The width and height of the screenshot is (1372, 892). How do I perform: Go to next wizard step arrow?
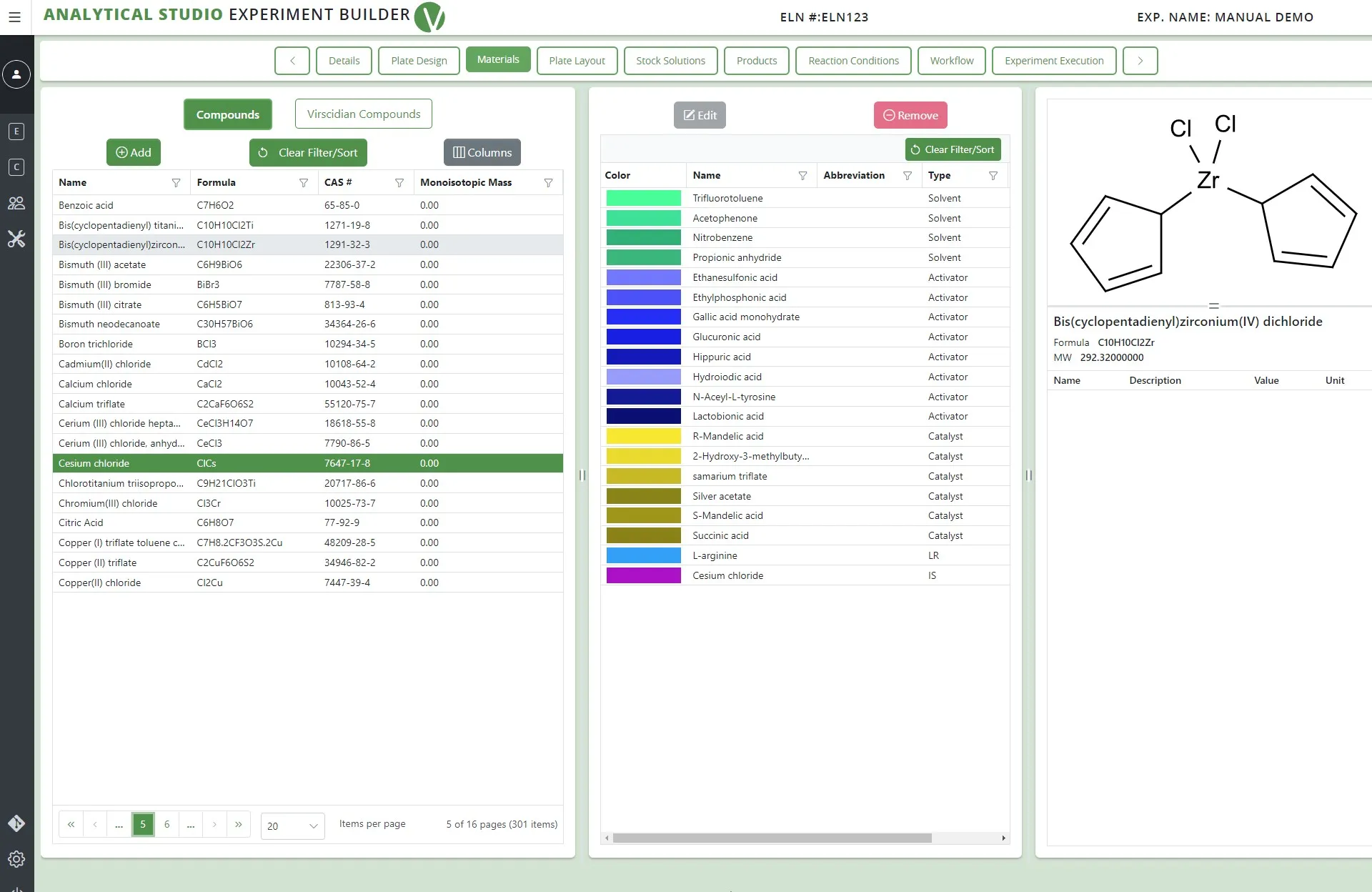pyautogui.click(x=1140, y=61)
